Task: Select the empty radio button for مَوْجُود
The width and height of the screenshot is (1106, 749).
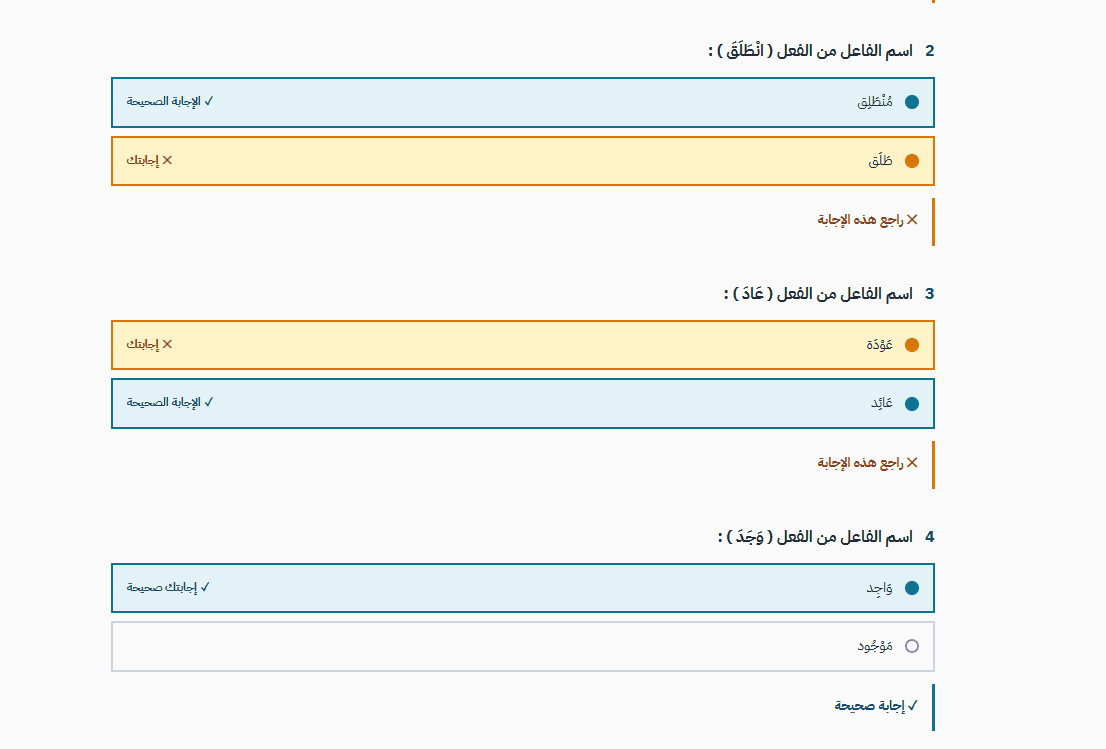Action: (912, 646)
